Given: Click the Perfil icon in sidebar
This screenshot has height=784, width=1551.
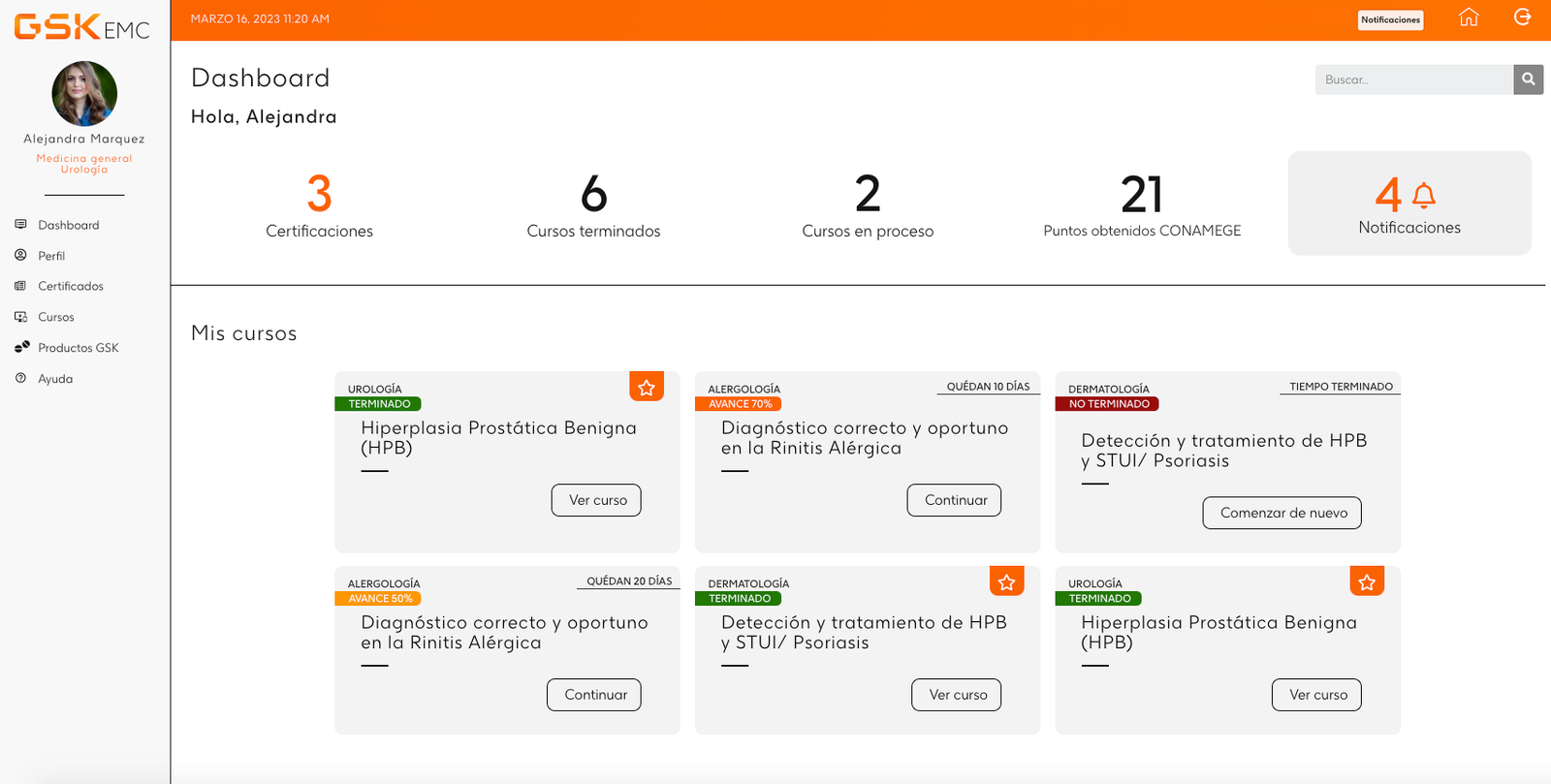Looking at the screenshot, I should [20, 256].
